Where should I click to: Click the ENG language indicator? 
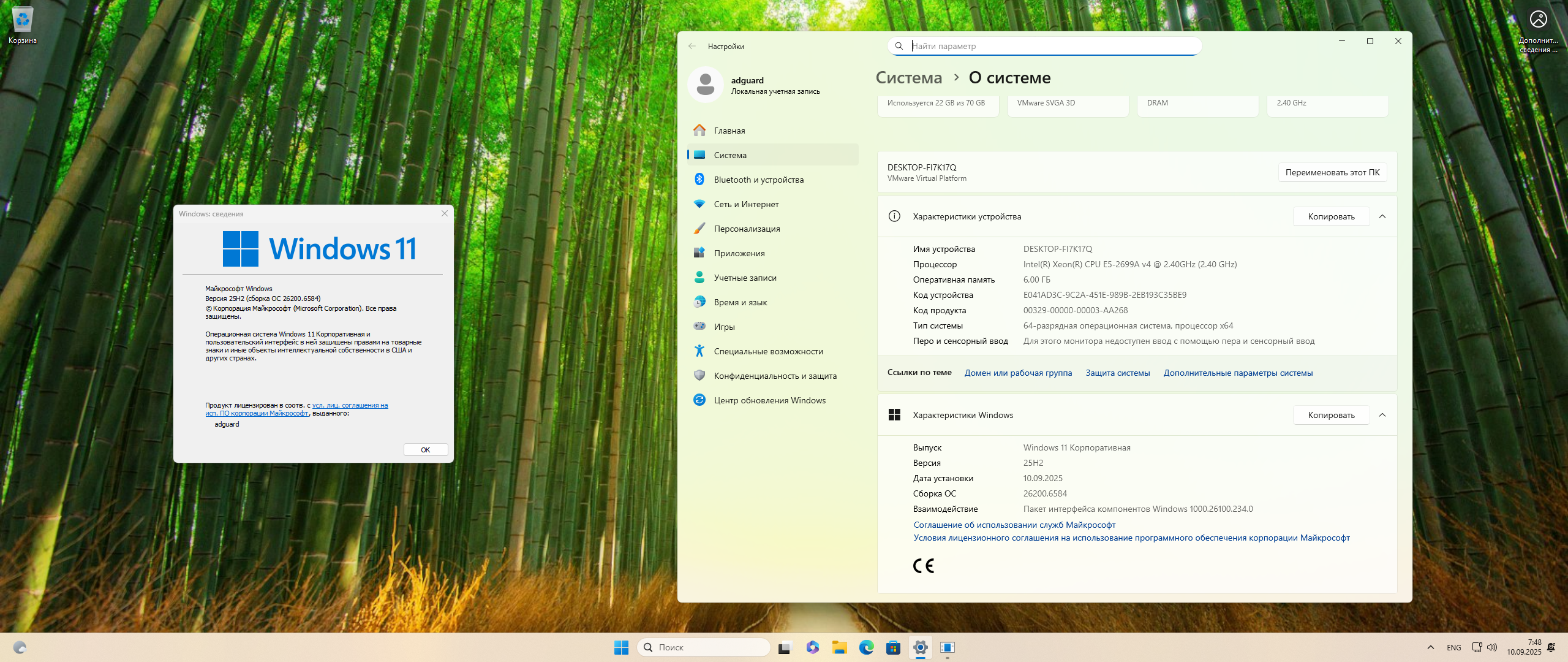coord(1453,647)
